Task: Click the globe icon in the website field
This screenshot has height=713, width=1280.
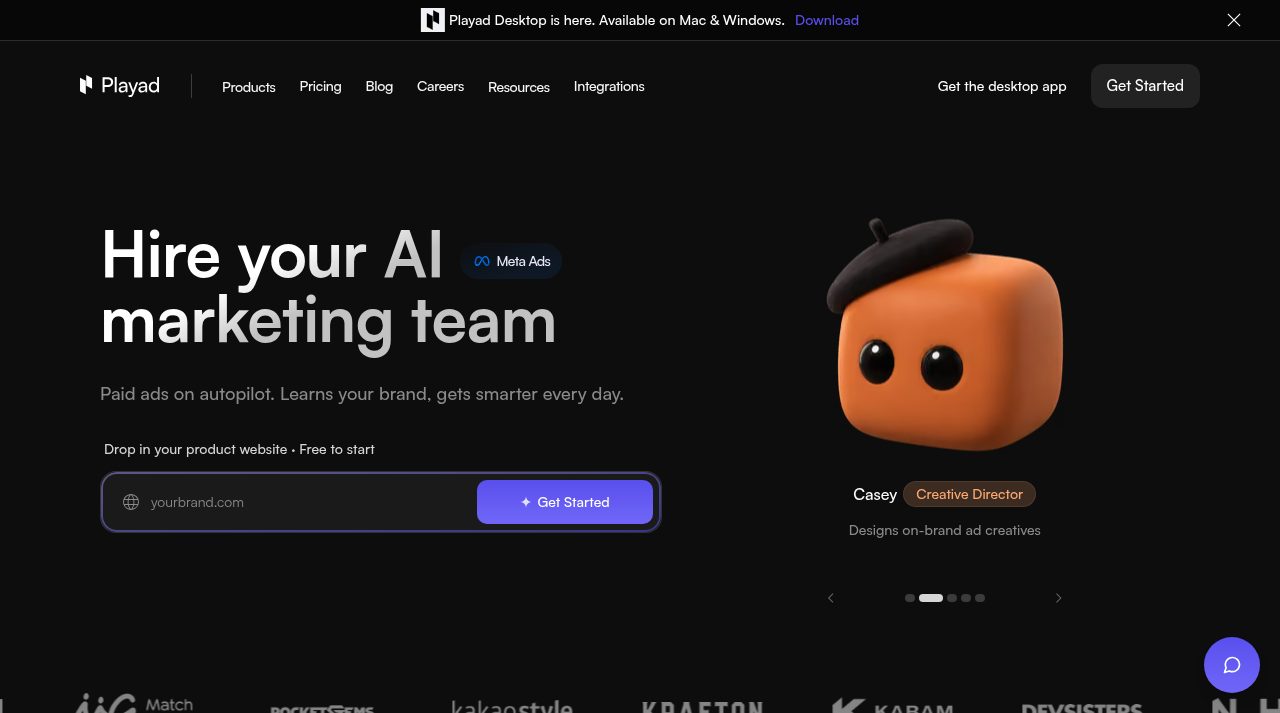Action: click(x=131, y=502)
